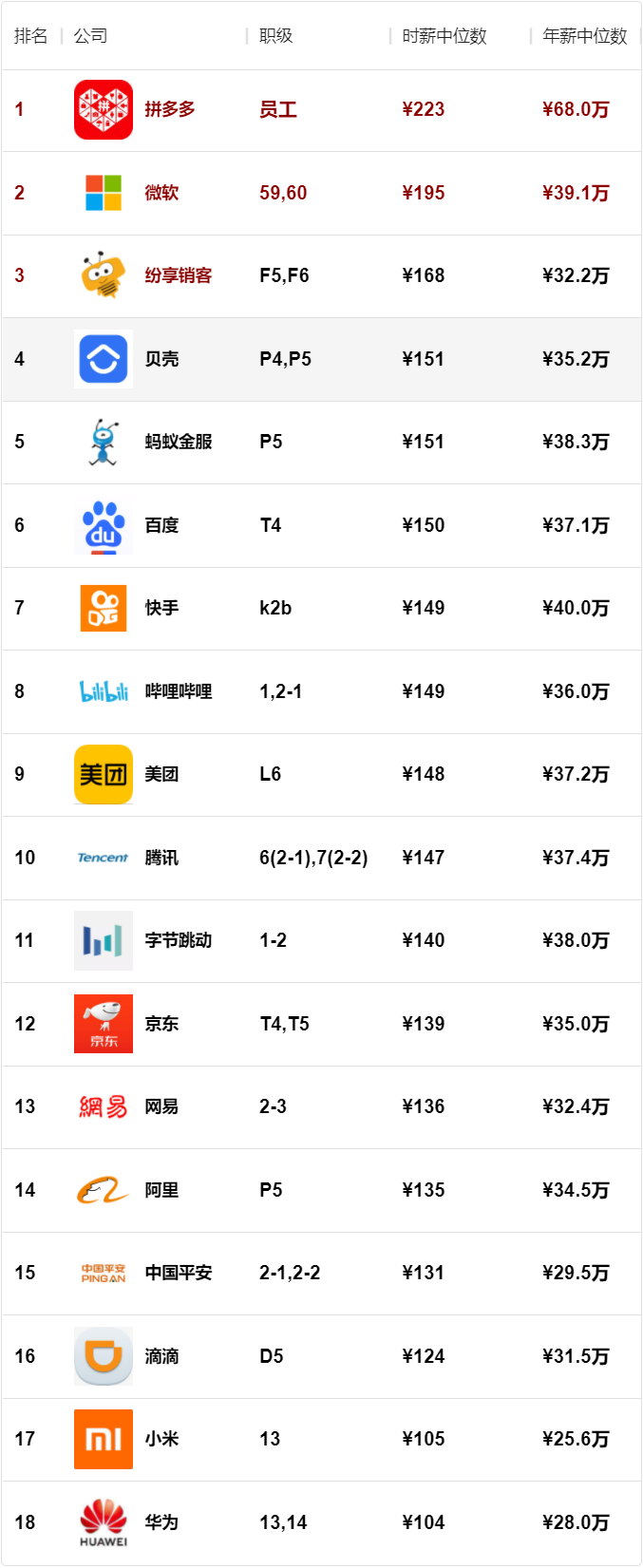Click the Ant Financial ant logo
Image resolution: width=643 pixels, height=1568 pixels.
pos(104,443)
